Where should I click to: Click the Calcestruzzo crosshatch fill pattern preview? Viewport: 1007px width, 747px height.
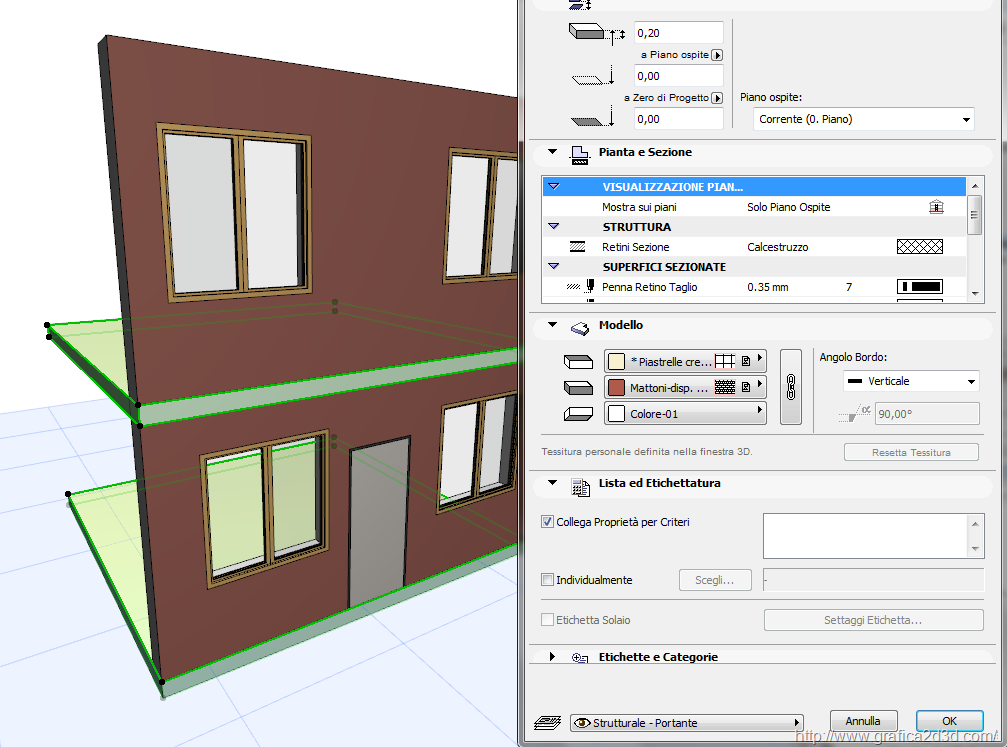click(x=919, y=247)
